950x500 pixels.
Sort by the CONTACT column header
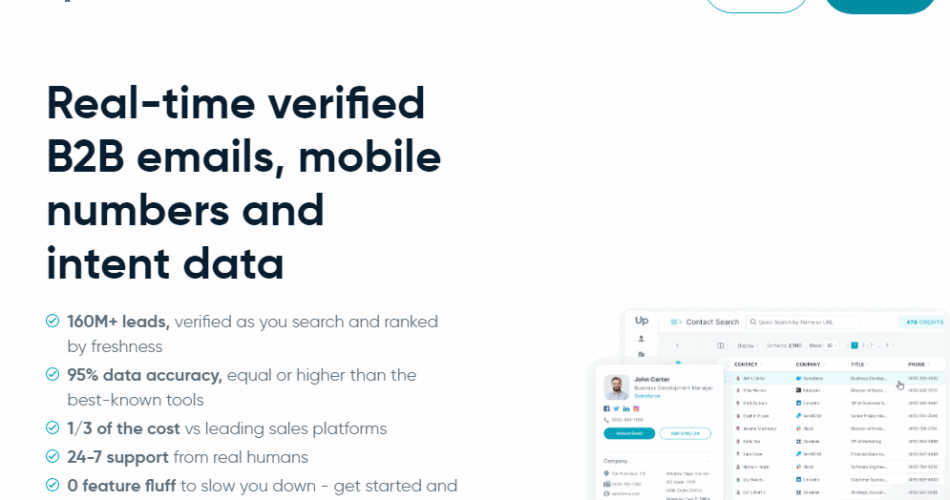click(748, 364)
